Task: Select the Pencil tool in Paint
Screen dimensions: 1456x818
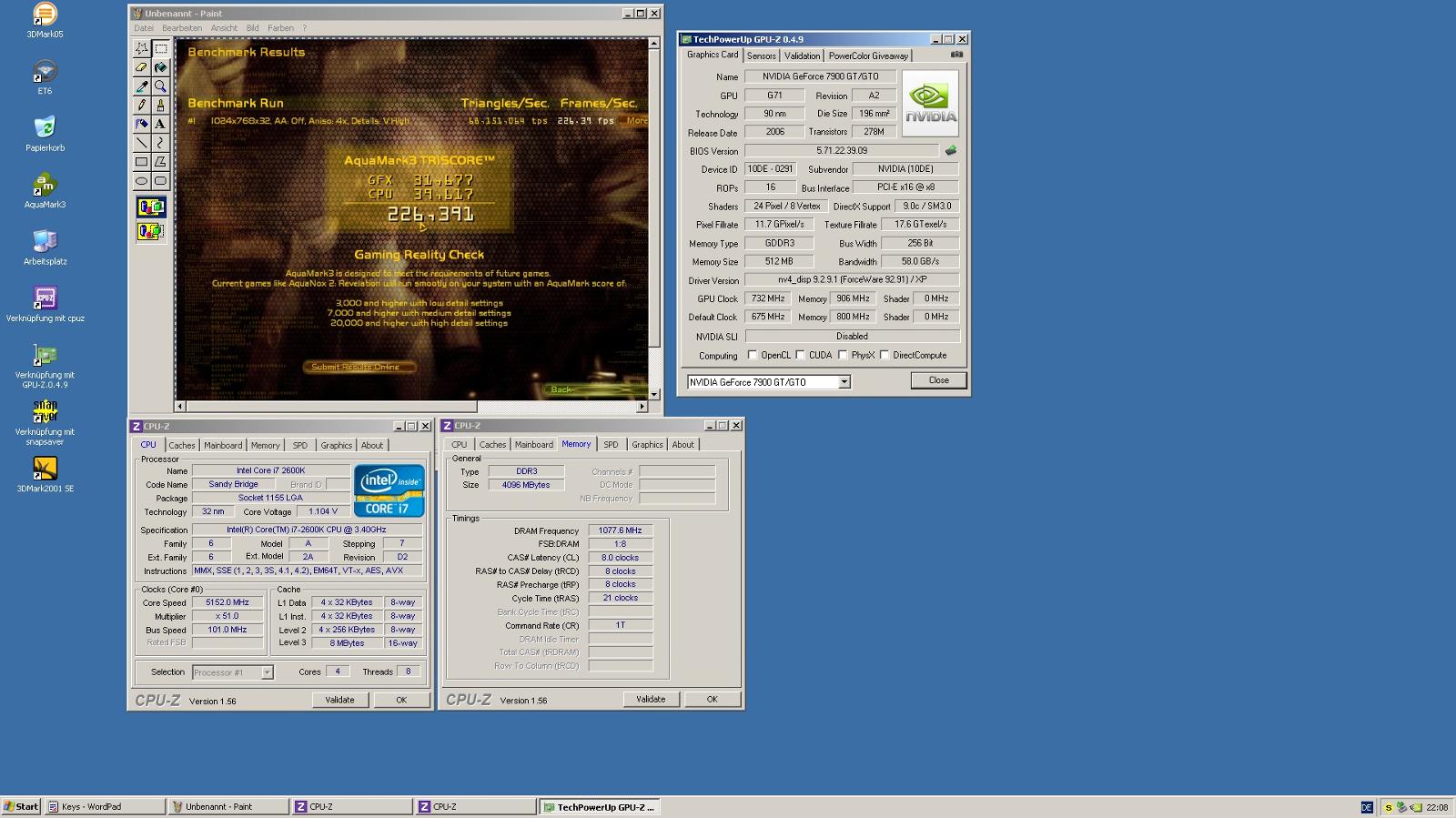Action: tap(141, 106)
